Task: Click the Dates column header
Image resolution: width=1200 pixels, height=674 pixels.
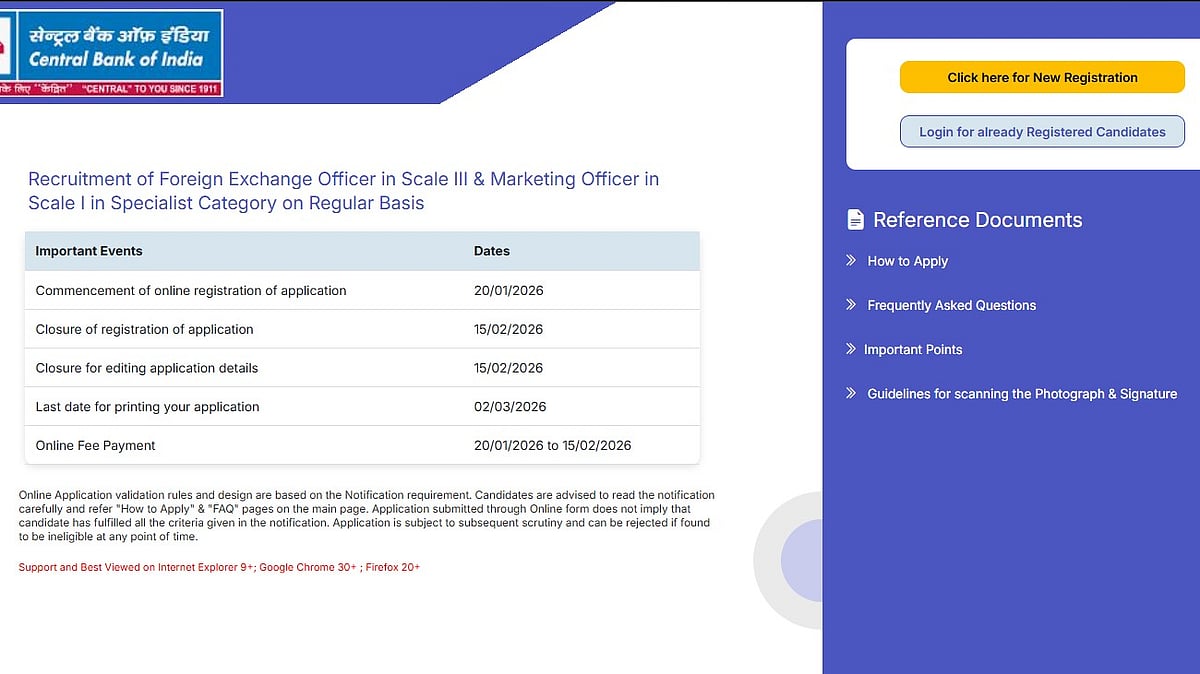Action: (492, 251)
